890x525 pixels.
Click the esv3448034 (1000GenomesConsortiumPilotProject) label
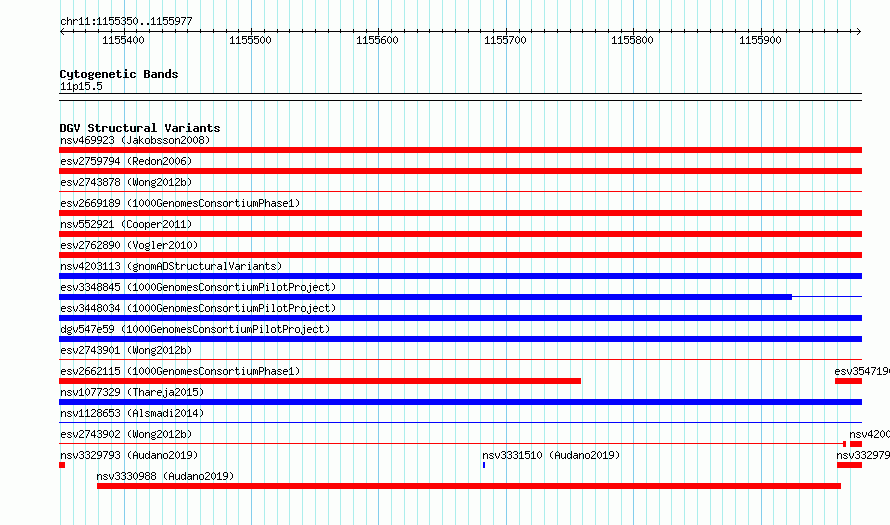198,308
